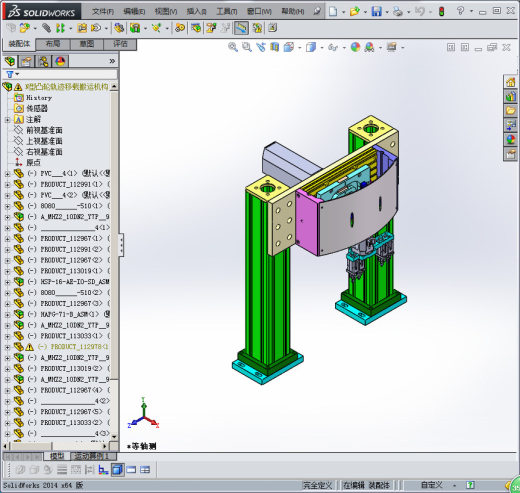This screenshot has width=520, height=493.
Task: Open the display style dropdown arrow
Action: tap(322, 48)
